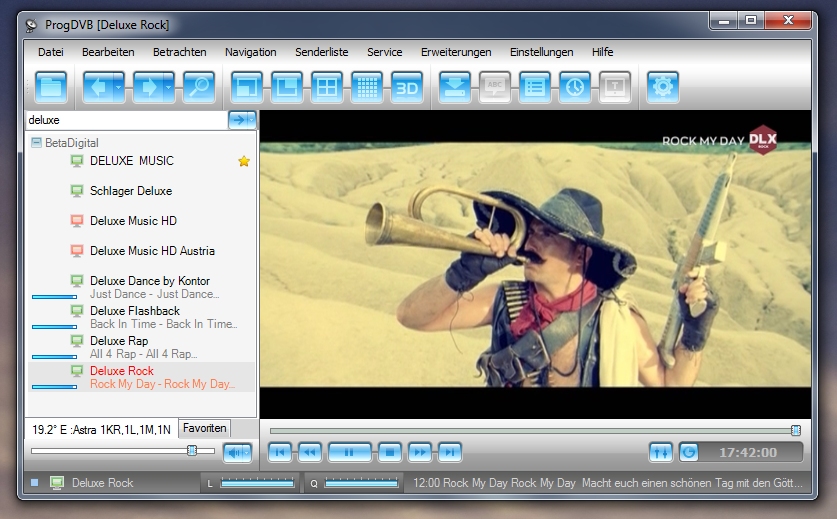Image resolution: width=837 pixels, height=519 pixels.
Task: Go to previous channel with left arrow
Action: tap(98, 87)
